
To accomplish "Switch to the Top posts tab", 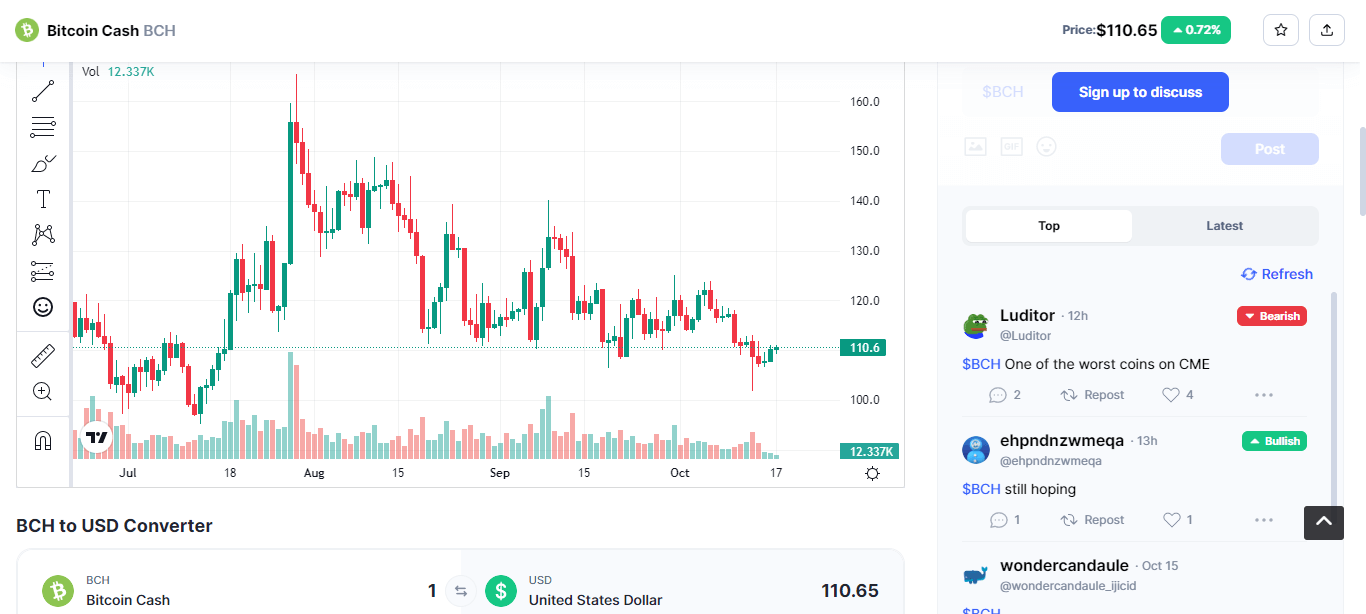I will pos(1049,226).
